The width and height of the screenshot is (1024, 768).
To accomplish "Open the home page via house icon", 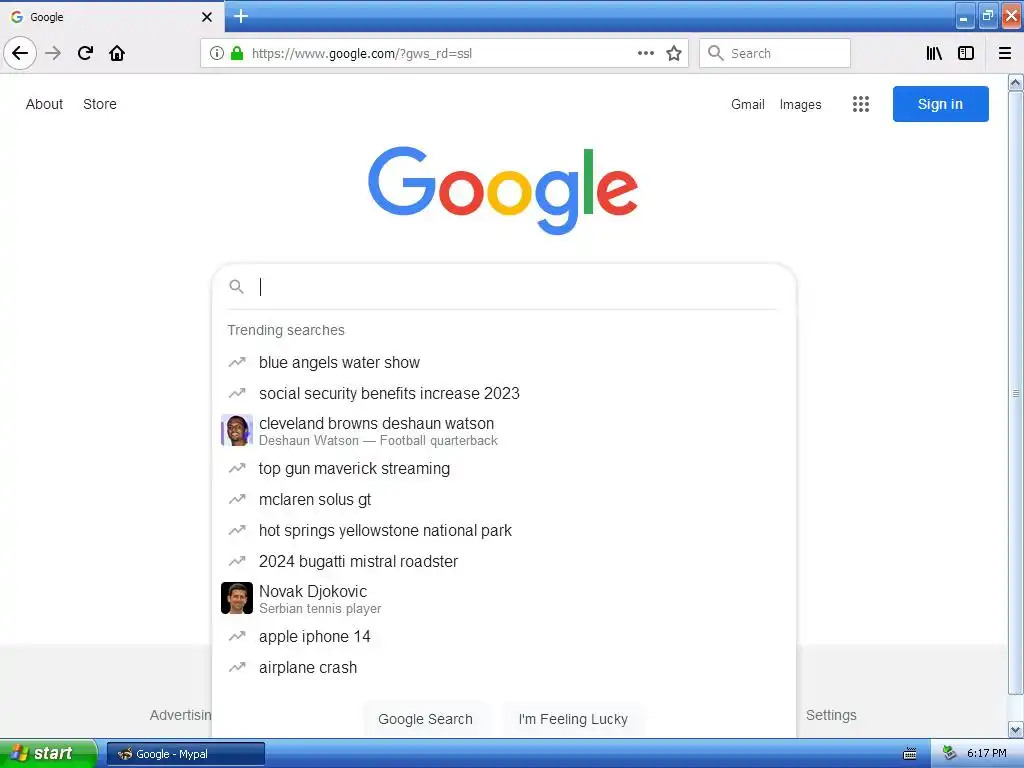I will point(117,53).
